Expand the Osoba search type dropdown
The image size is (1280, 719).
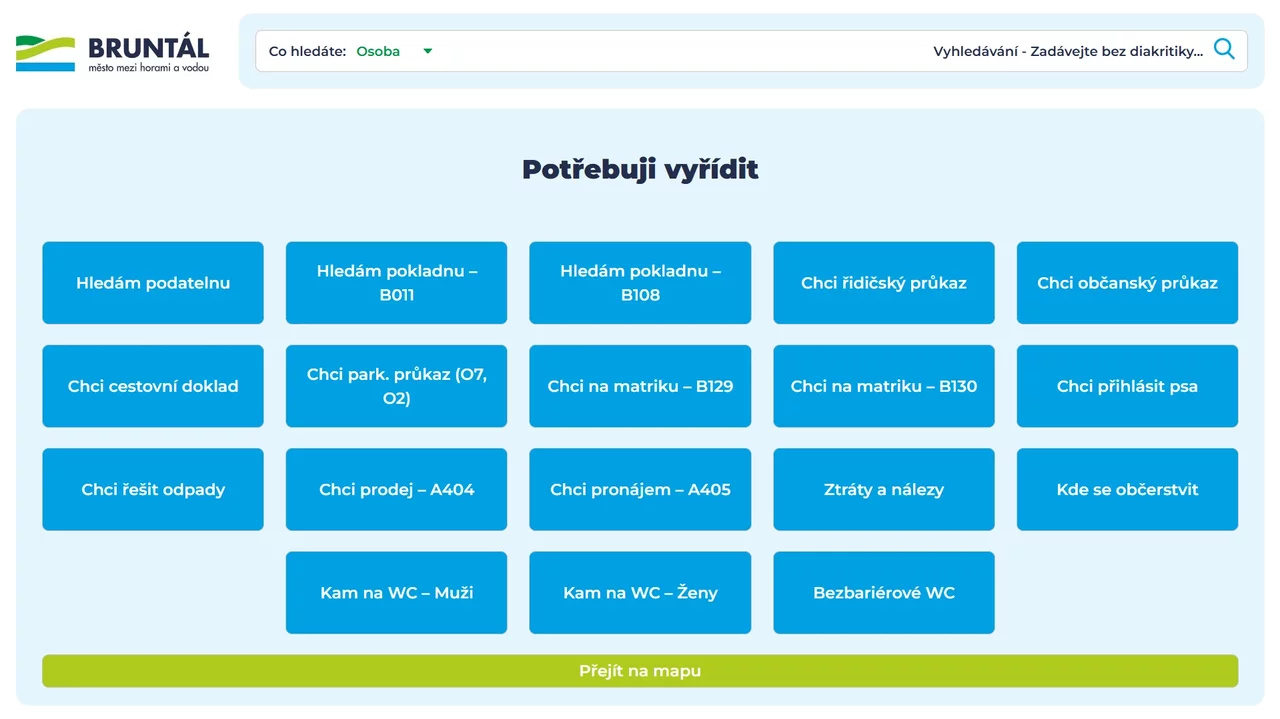pyautogui.click(x=394, y=51)
